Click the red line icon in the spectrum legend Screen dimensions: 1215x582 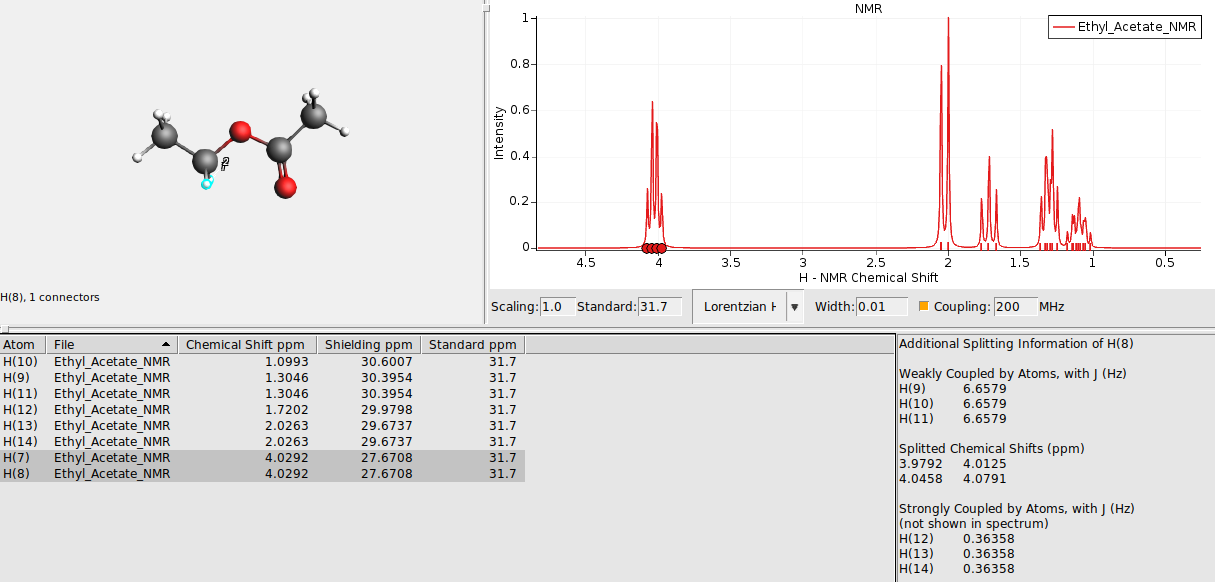(1065, 27)
